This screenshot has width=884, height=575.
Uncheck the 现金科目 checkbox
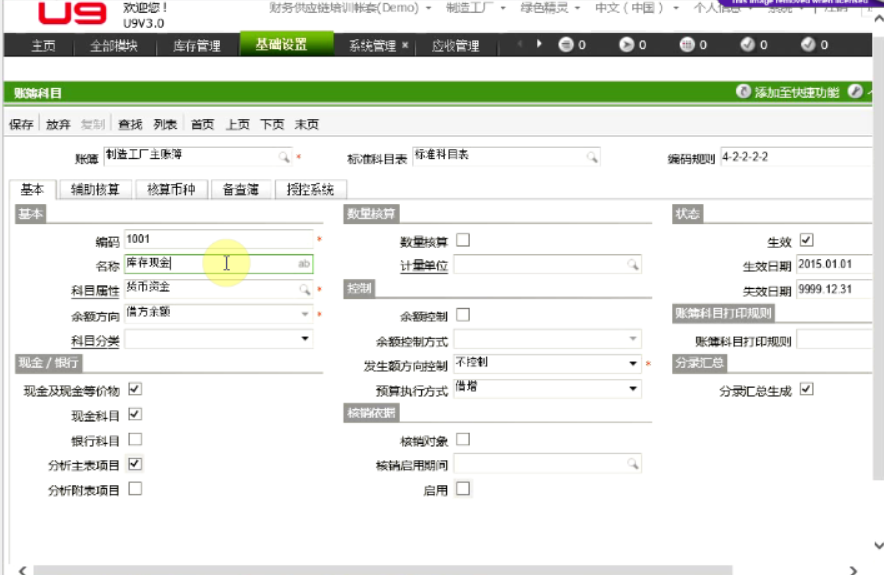pyautogui.click(x=135, y=414)
